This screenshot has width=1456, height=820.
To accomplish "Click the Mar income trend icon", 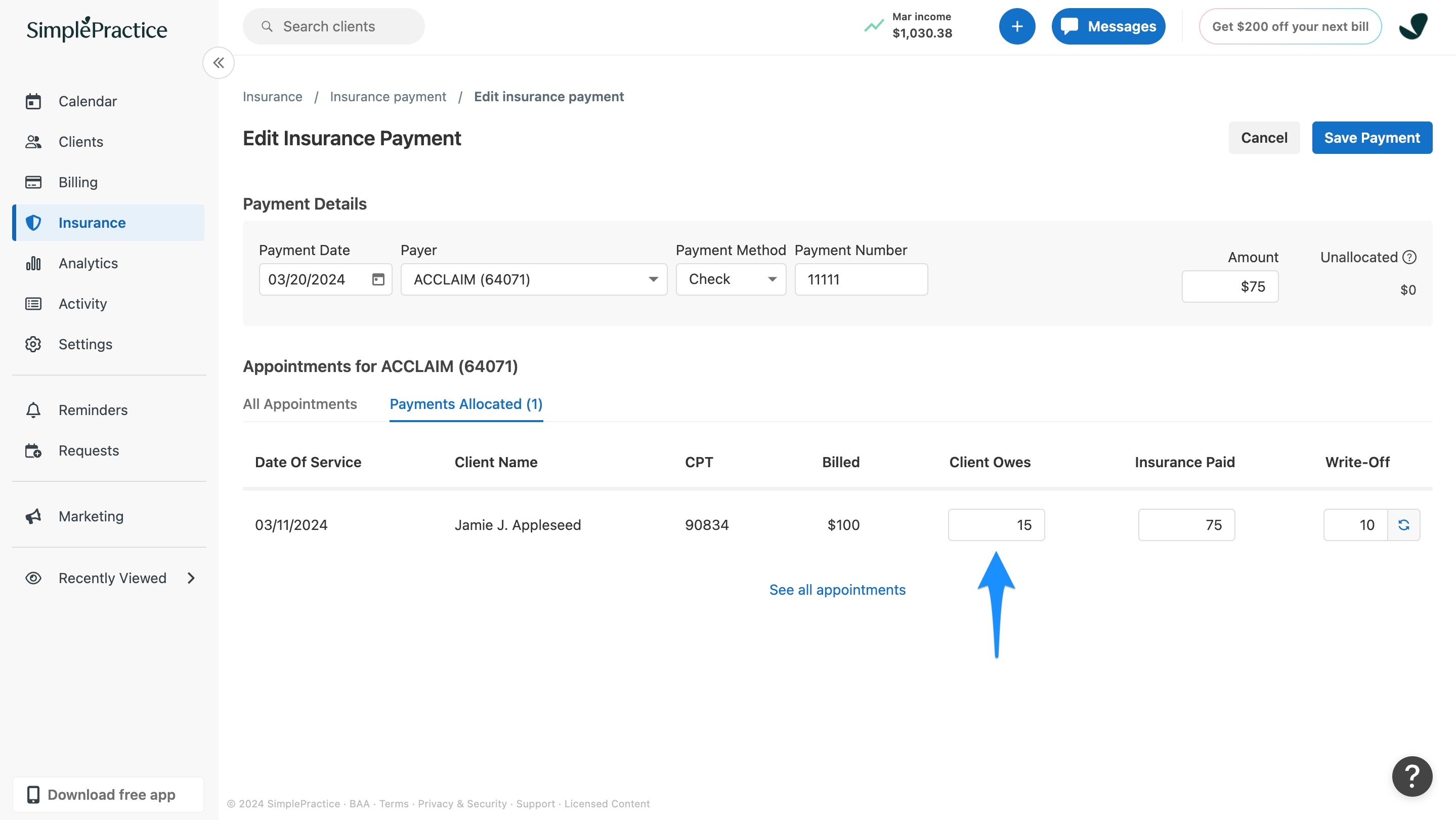I will pyautogui.click(x=874, y=26).
